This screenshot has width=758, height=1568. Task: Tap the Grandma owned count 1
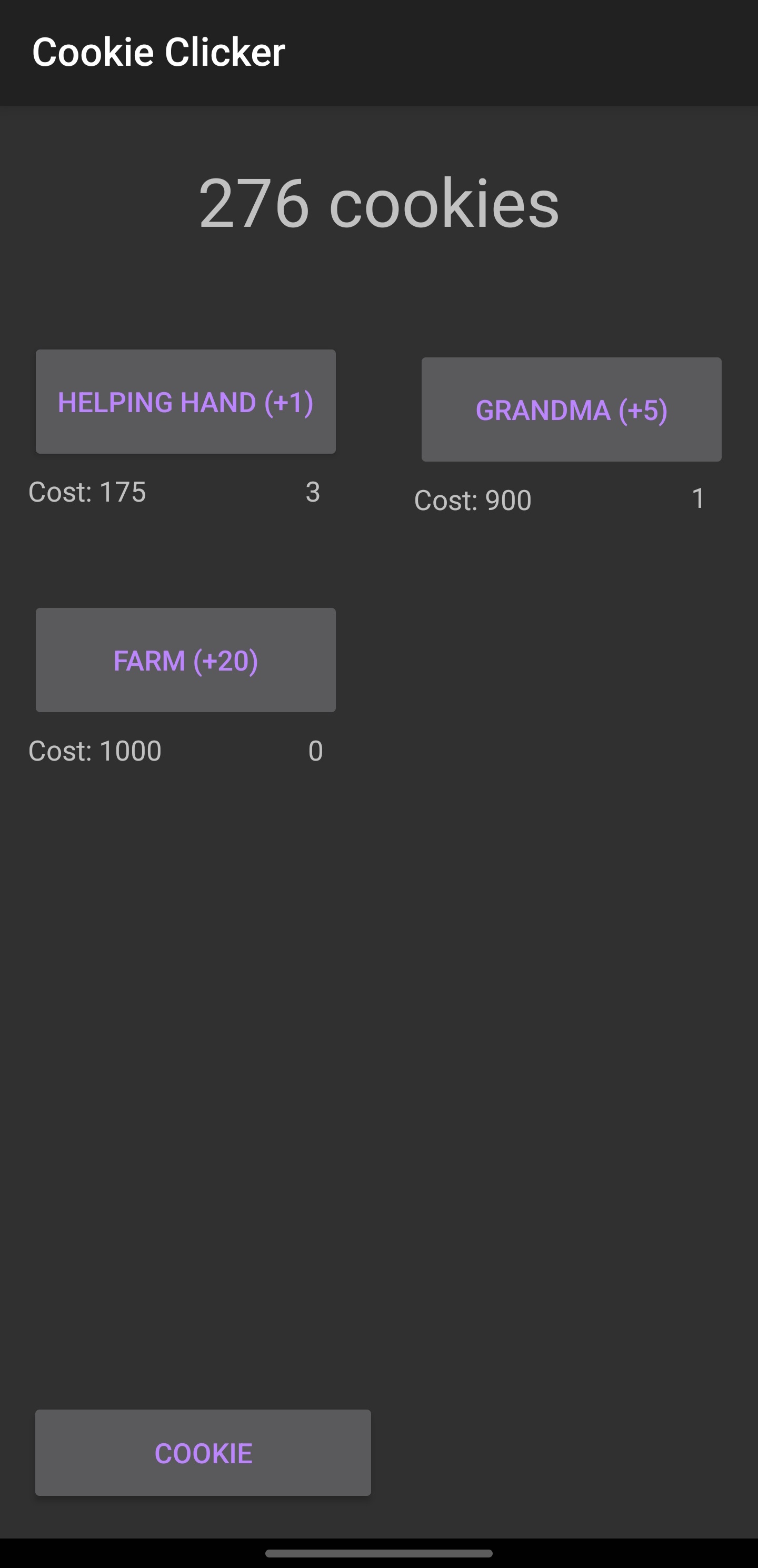tap(699, 498)
